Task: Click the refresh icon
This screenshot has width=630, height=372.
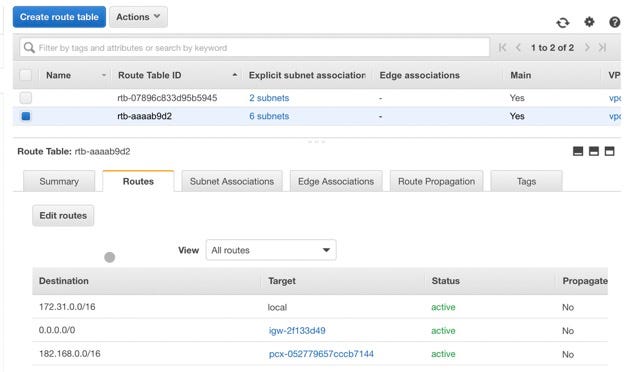Action: tap(563, 22)
